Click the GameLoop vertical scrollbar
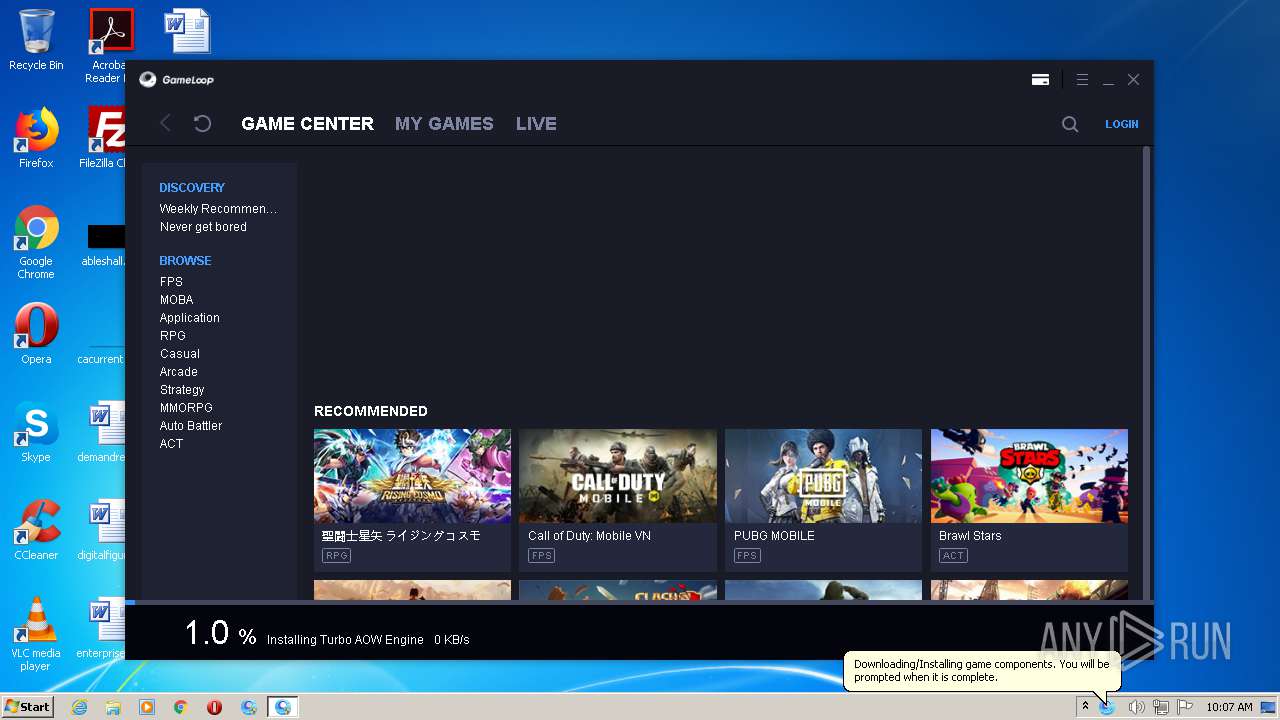The height and width of the screenshot is (720, 1280). [1147, 373]
